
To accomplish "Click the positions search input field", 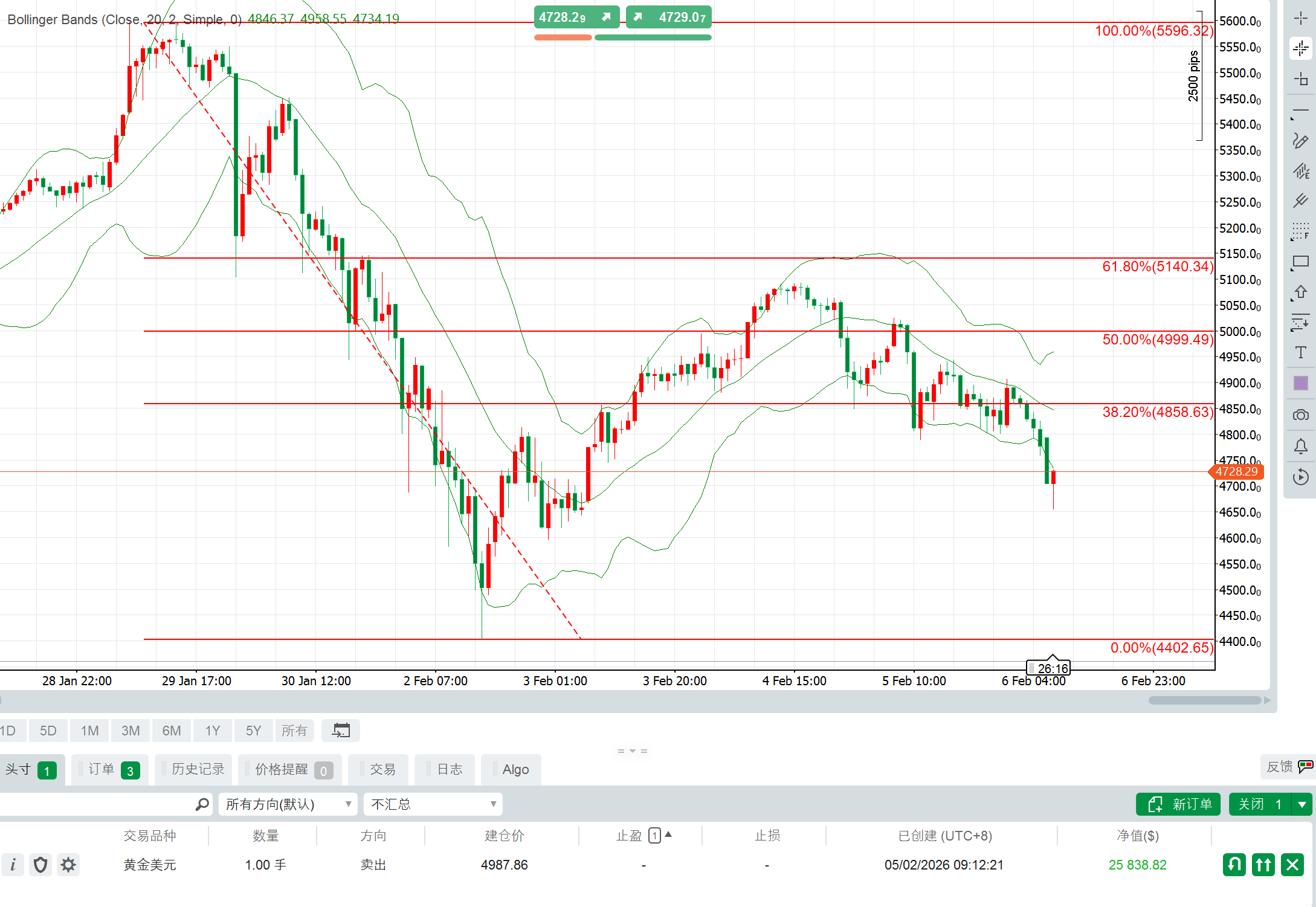I will tap(97, 804).
